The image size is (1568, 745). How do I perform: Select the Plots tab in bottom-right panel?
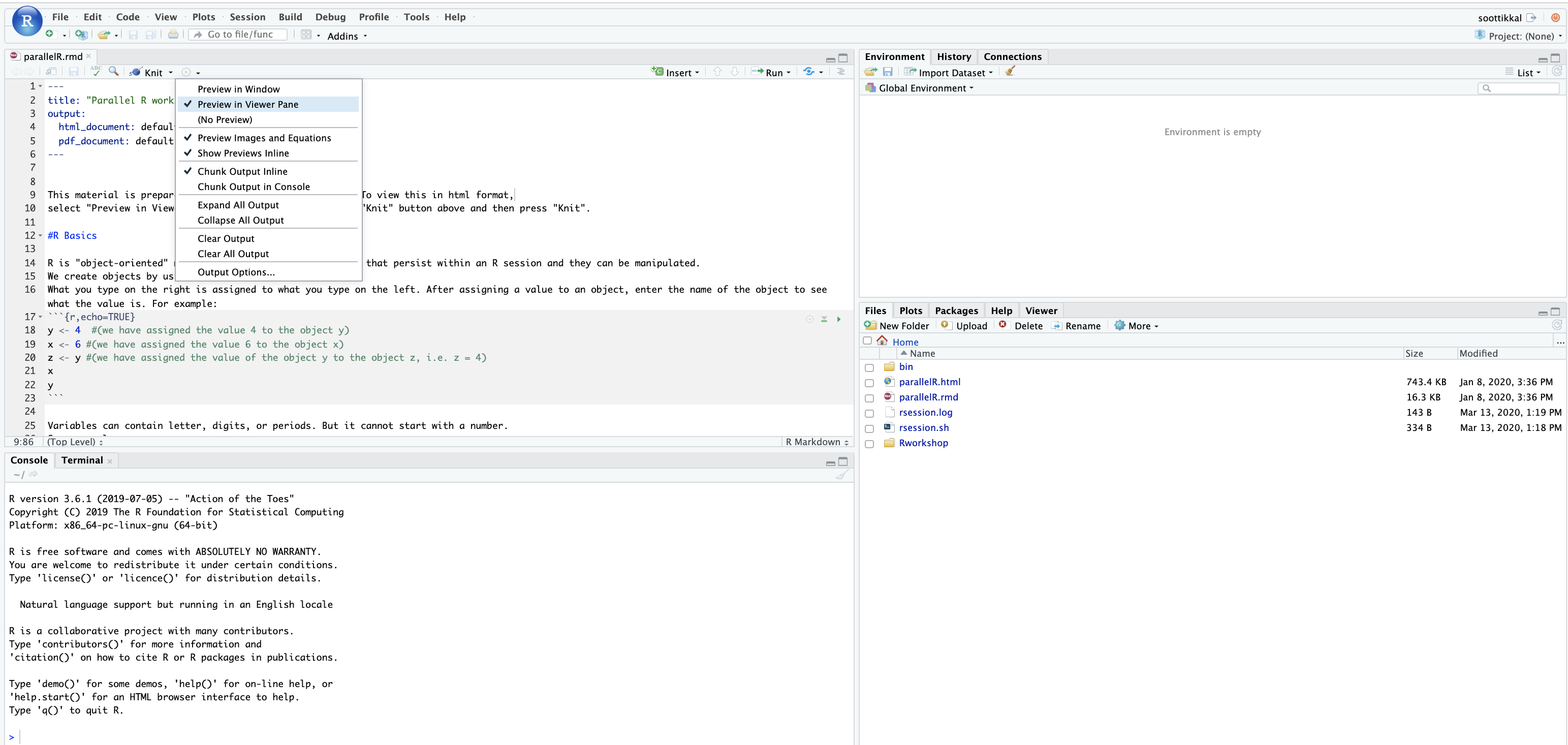[909, 310]
